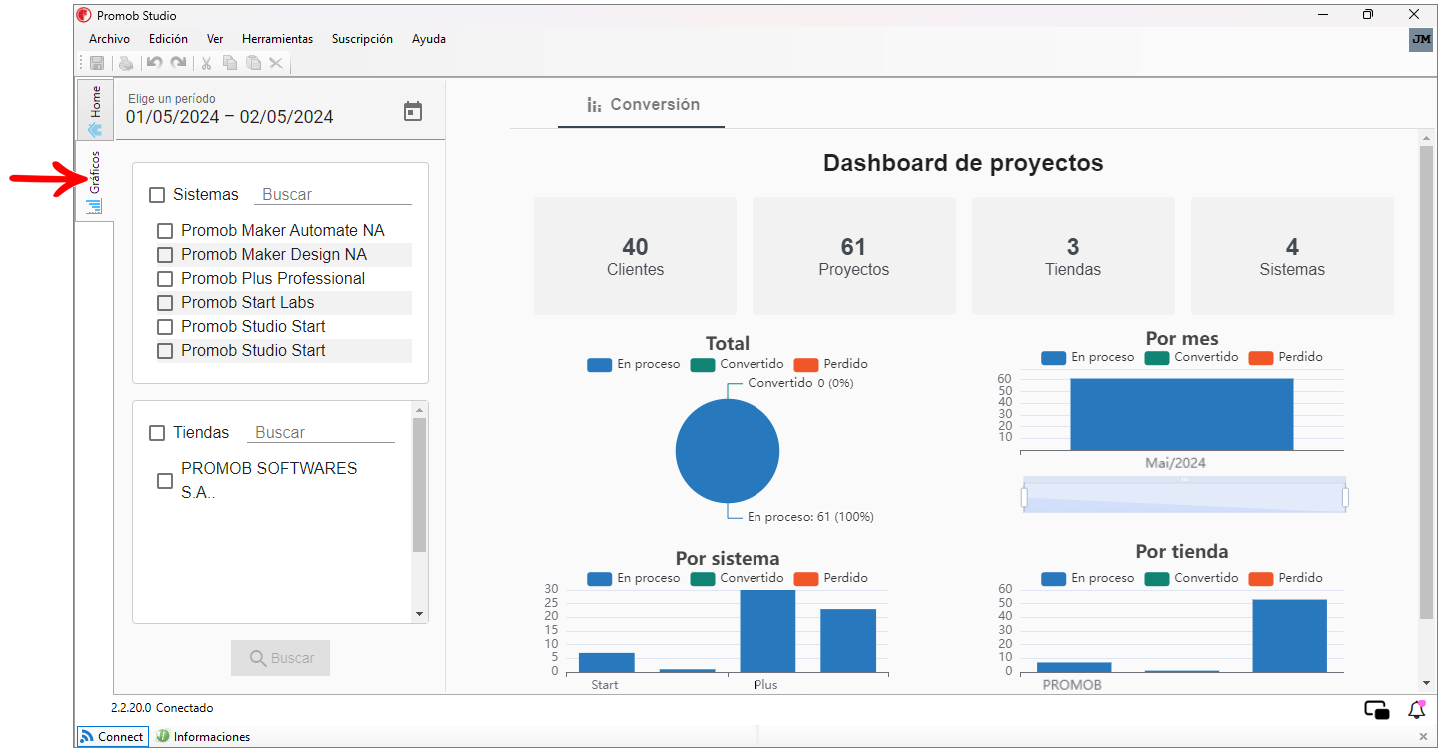Image resolution: width=1448 pixels, height=755 pixels.
Task: Click the Promob Studio logo in the title bar
Action: click(x=84, y=14)
